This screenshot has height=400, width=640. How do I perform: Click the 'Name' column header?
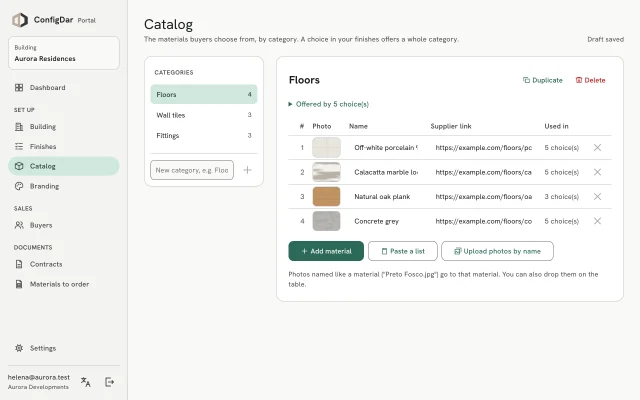click(x=358, y=126)
